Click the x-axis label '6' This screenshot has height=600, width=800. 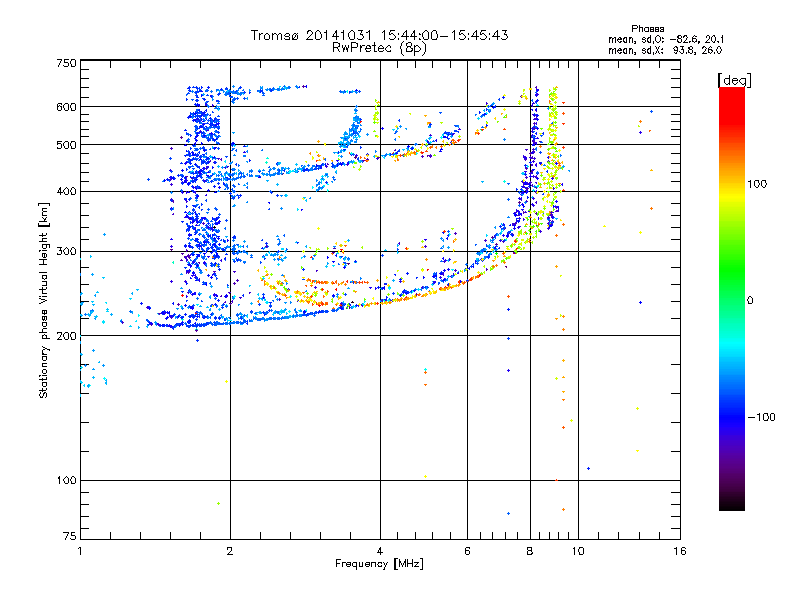point(467,551)
